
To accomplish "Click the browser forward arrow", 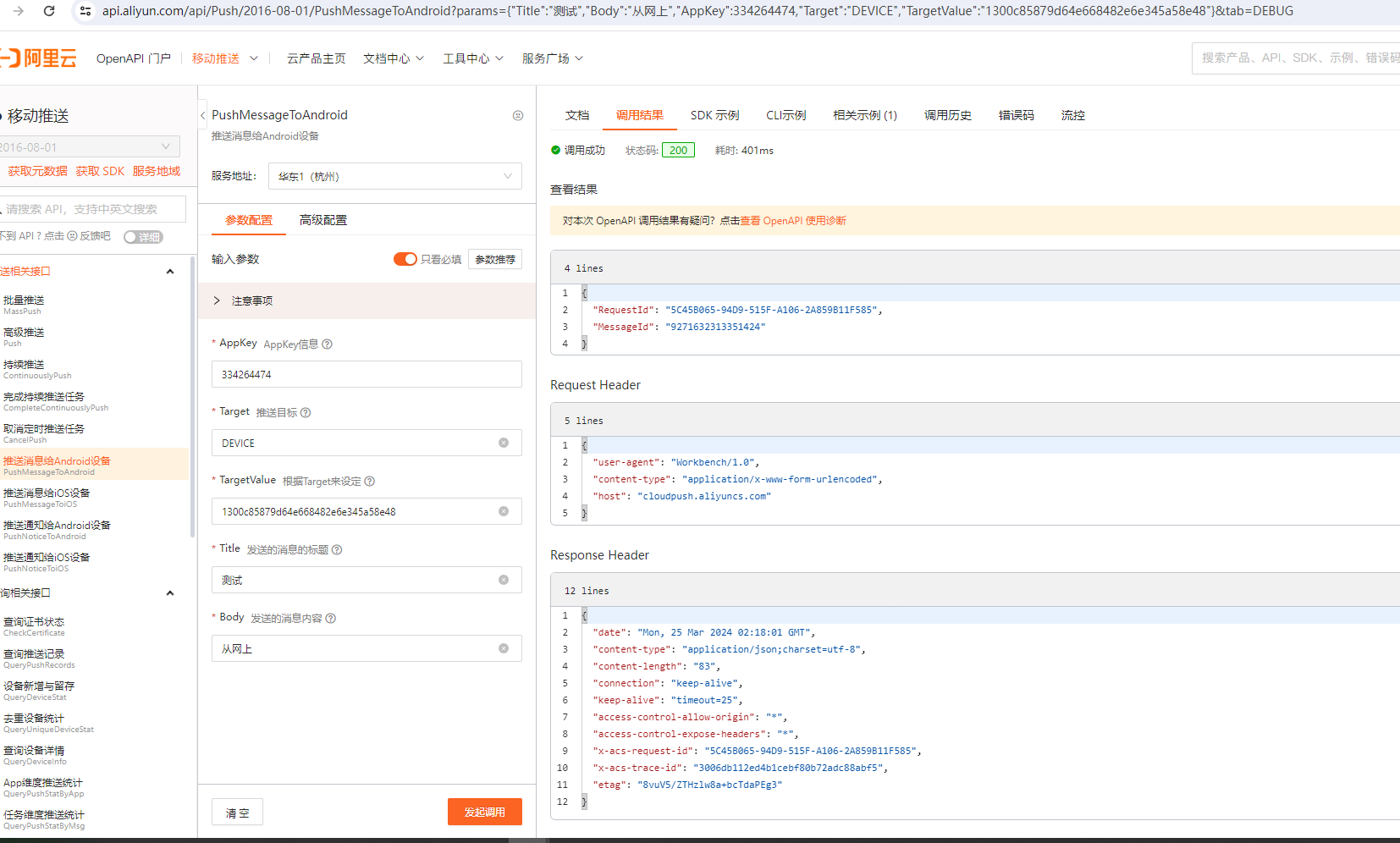I will (19, 11).
